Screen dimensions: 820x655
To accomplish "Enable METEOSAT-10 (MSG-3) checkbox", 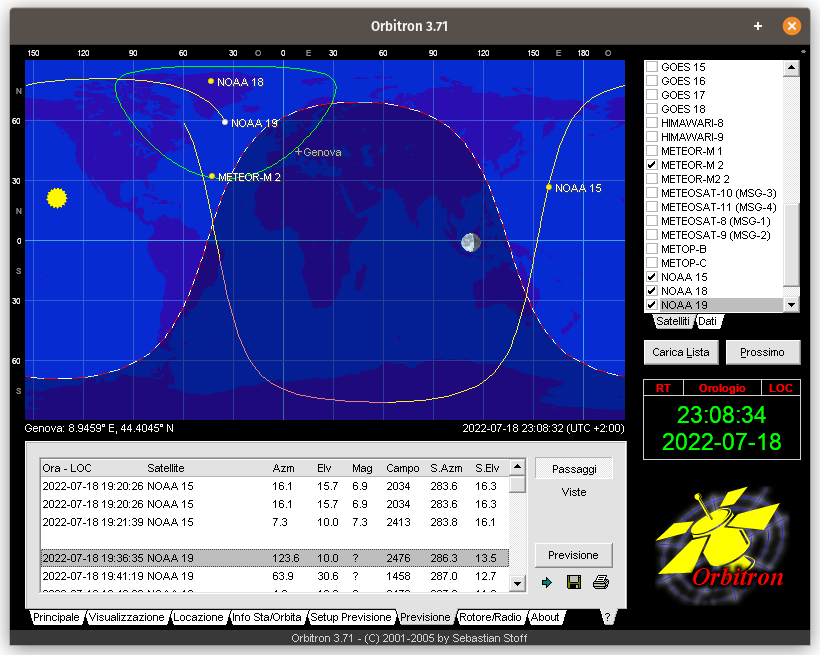I will click(x=652, y=193).
